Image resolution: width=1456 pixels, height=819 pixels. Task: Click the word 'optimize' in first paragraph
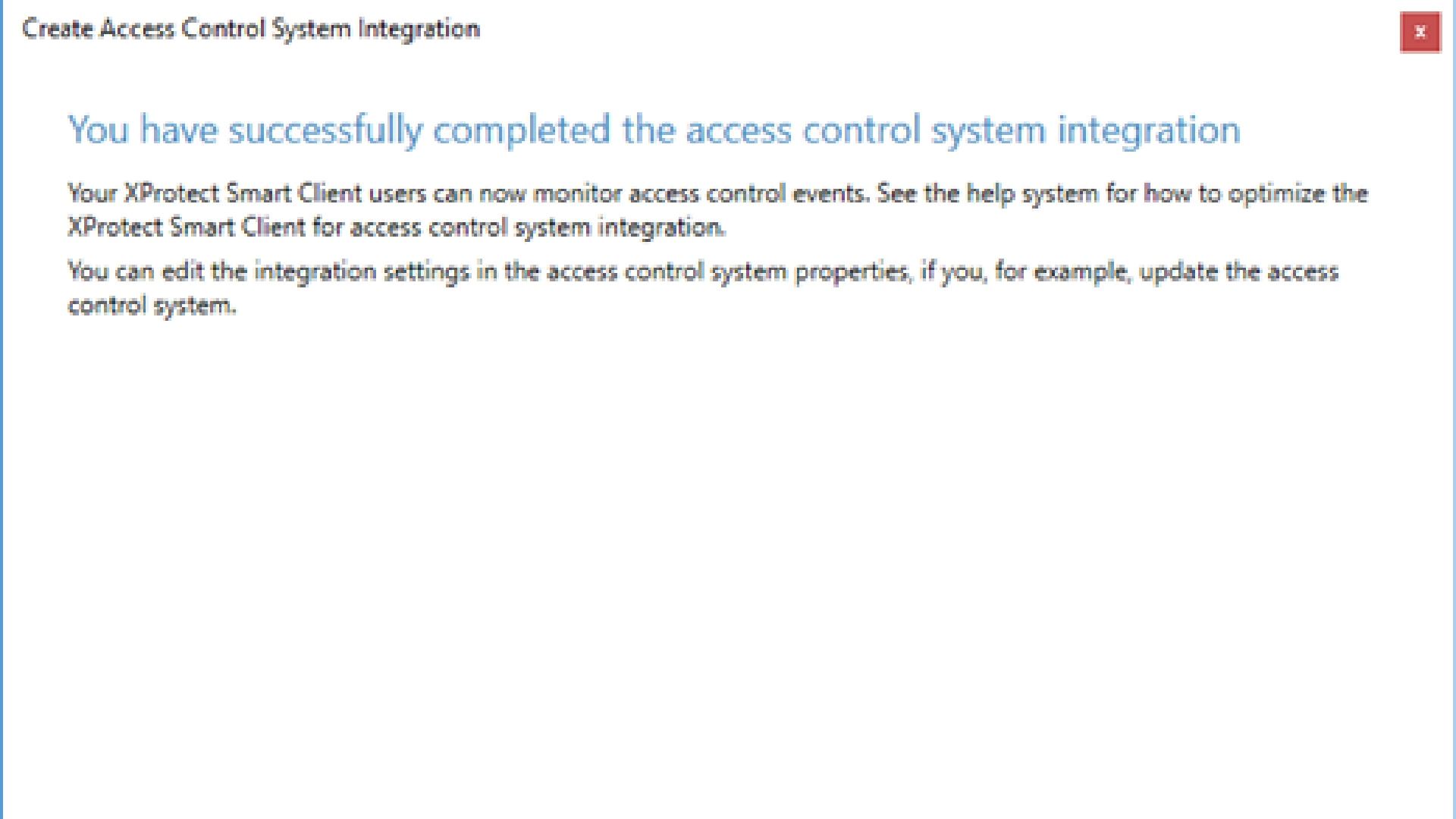(1276, 194)
